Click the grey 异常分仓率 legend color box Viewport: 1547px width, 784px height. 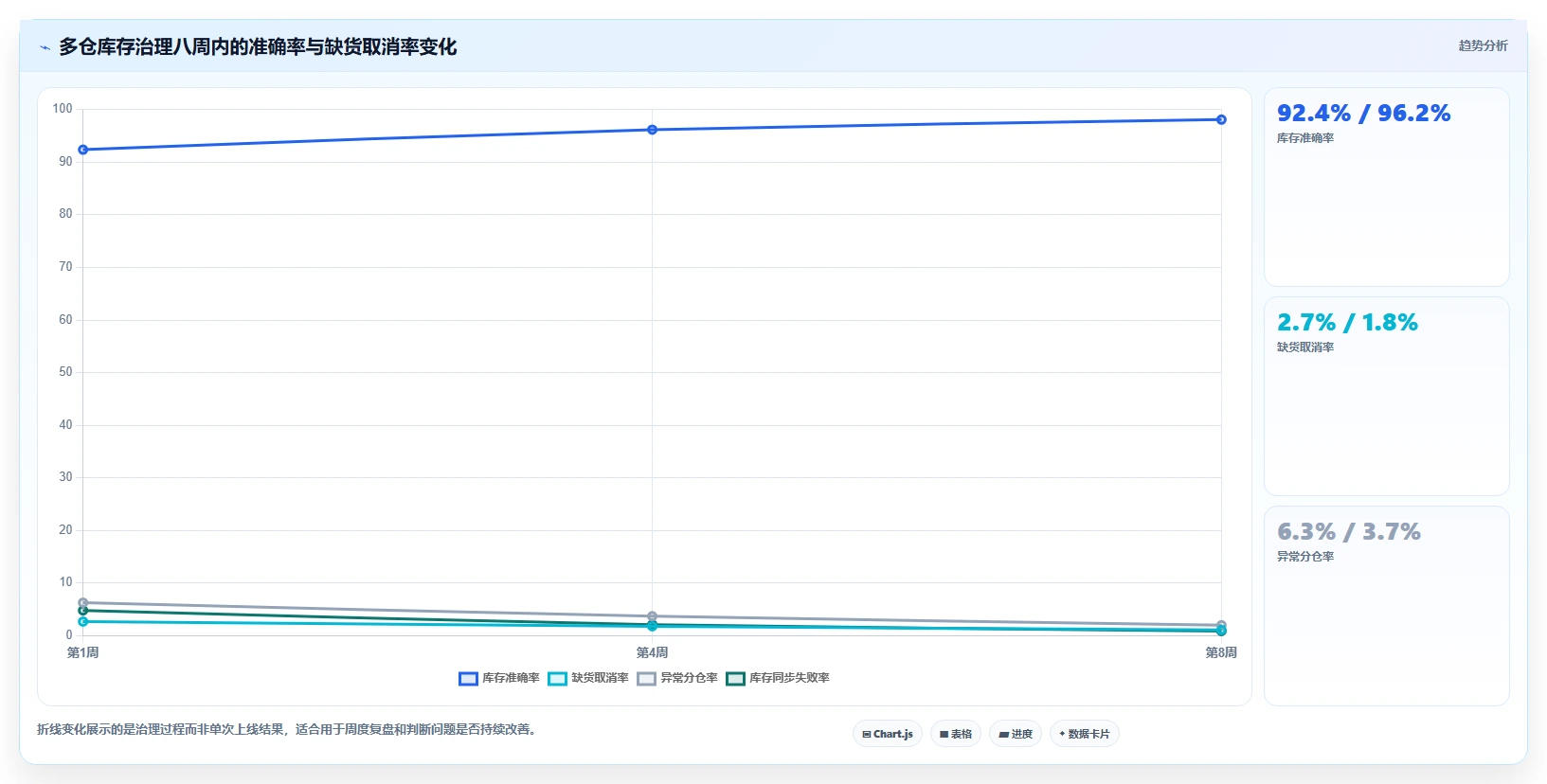pos(646,679)
